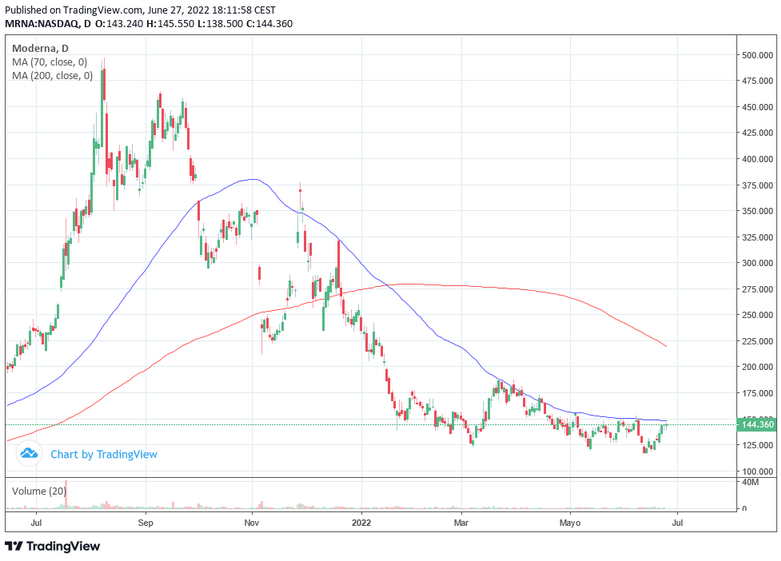
Task: Click the "Published on TradingView.com" header text
Action: pos(76,10)
